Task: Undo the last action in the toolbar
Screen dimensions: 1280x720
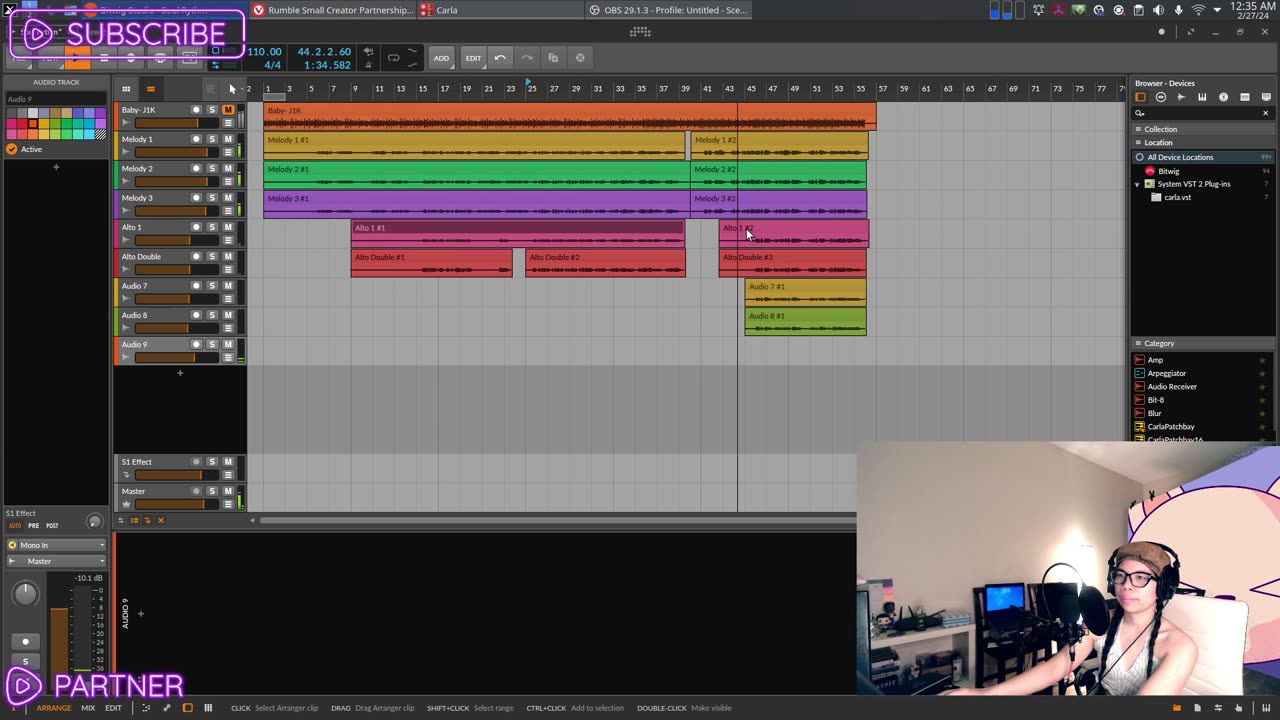Action: 500,58
